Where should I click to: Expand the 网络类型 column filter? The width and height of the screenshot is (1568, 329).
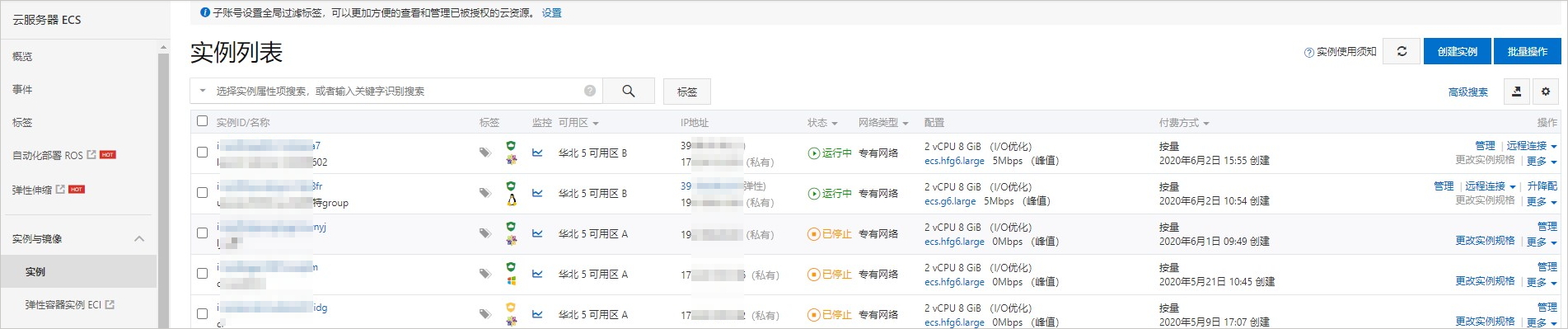(883, 123)
